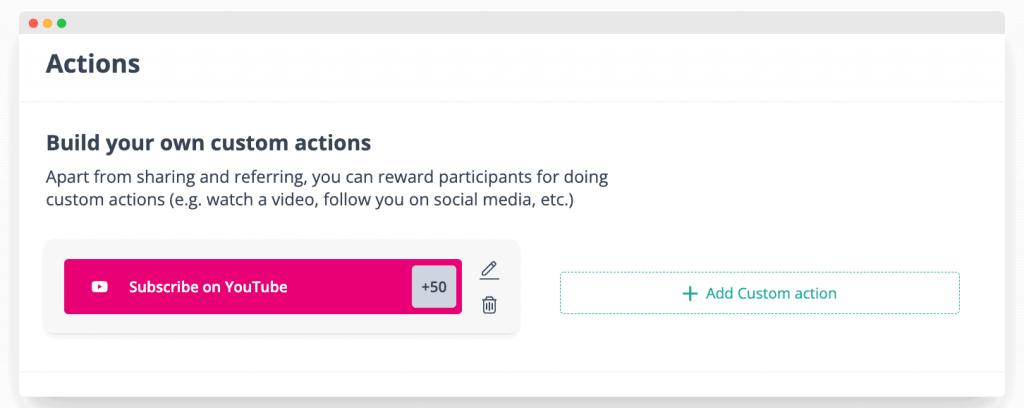Click the Add Custom action text
The image size is (1024, 408).
click(771, 294)
